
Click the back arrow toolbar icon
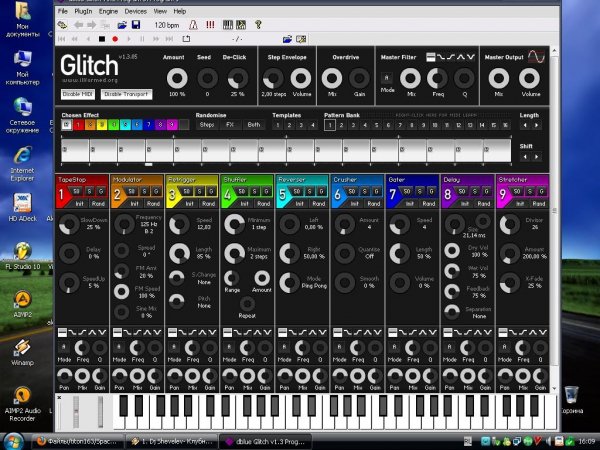pyautogui.click(x=79, y=25)
